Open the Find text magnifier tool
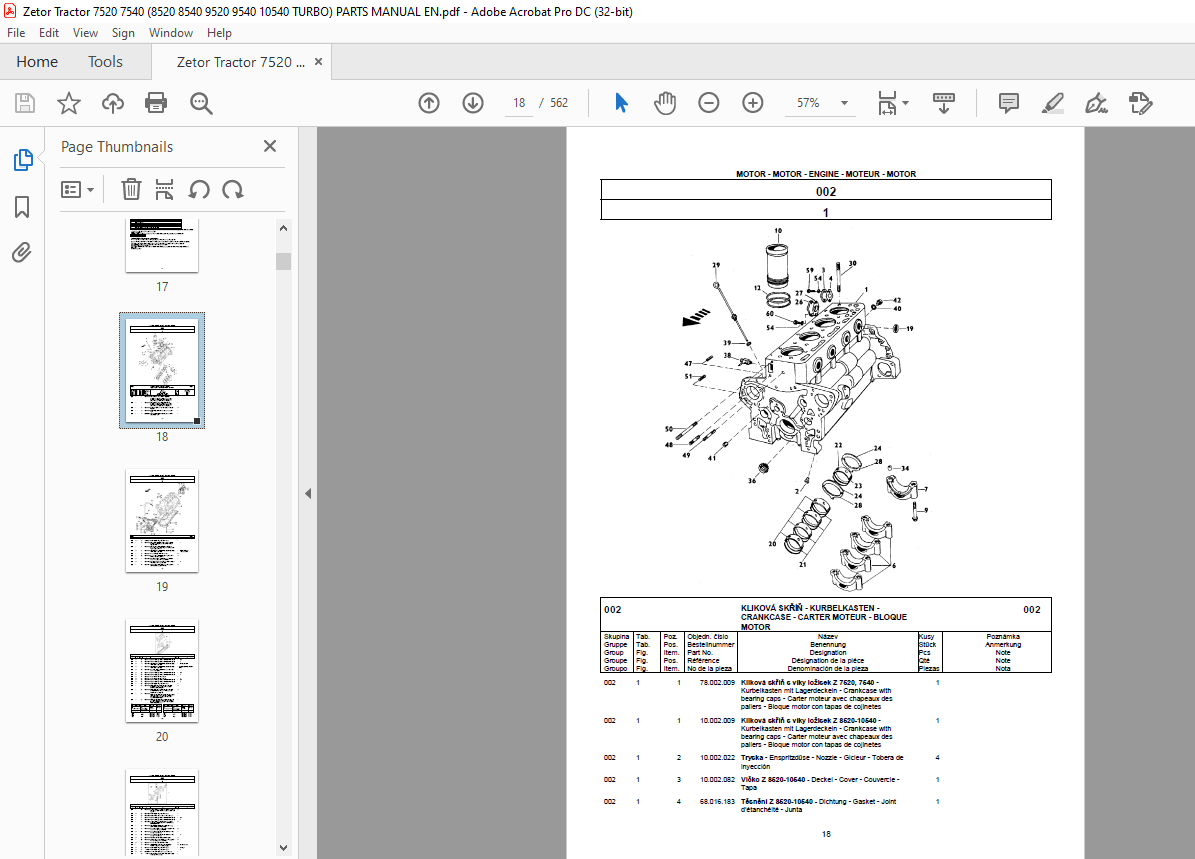 201,103
